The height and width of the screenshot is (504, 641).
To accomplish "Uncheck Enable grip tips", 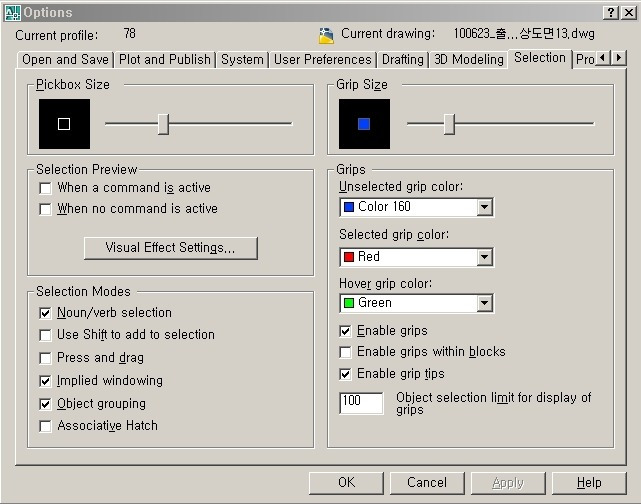I will pos(345,374).
